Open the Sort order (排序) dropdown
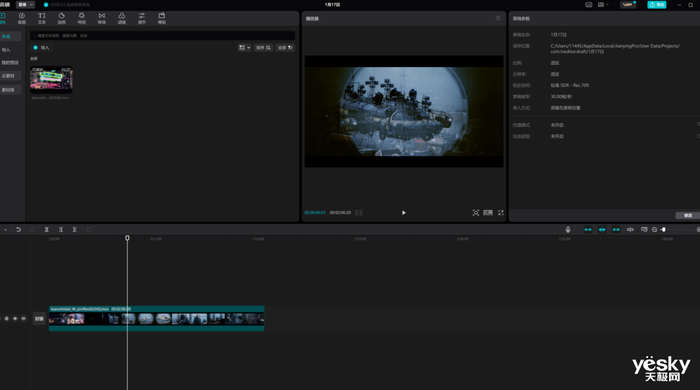Image resolution: width=700 pixels, height=390 pixels. (x=263, y=48)
